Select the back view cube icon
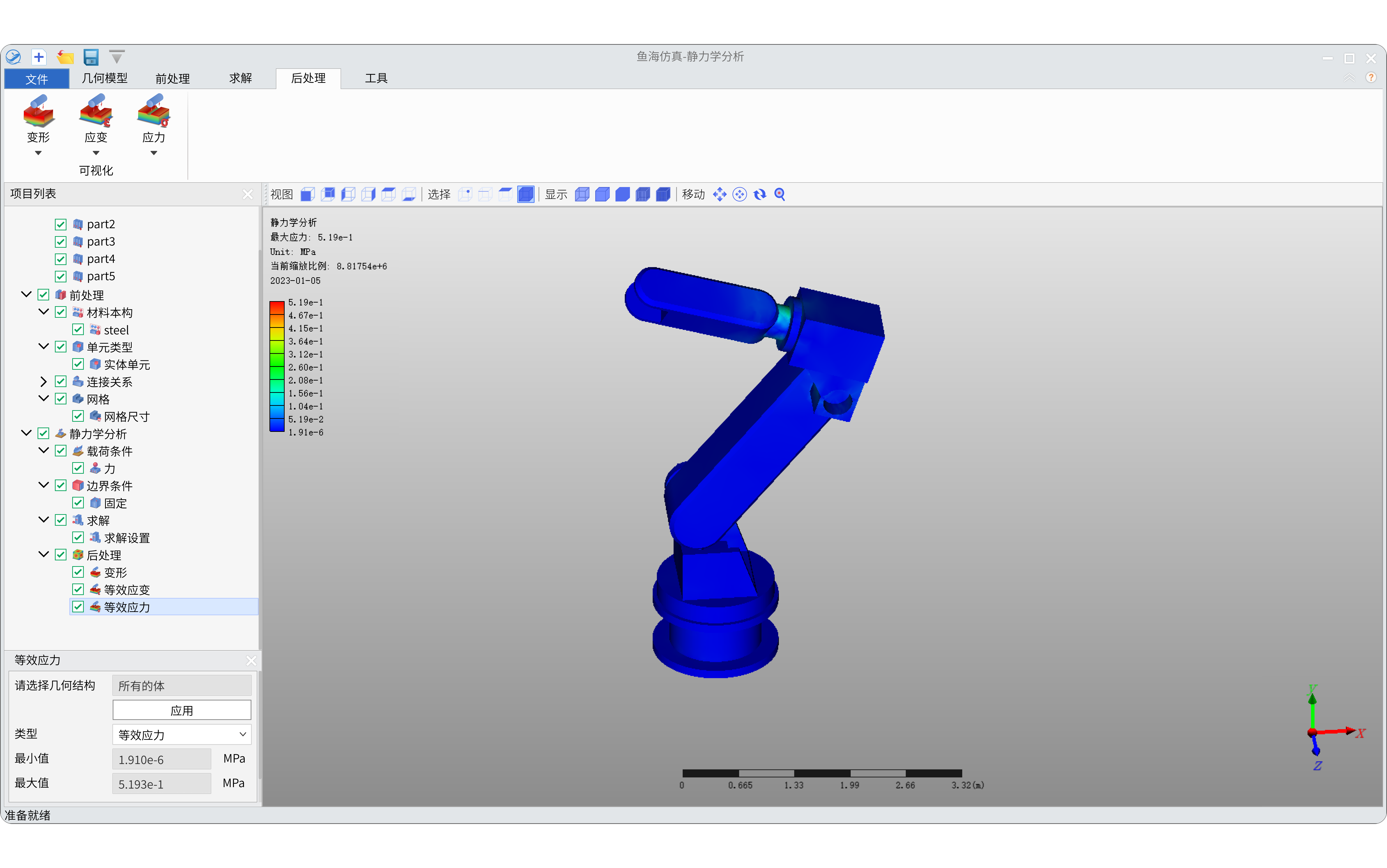Viewport: 1387px width, 868px height. (x=328, y=195)
